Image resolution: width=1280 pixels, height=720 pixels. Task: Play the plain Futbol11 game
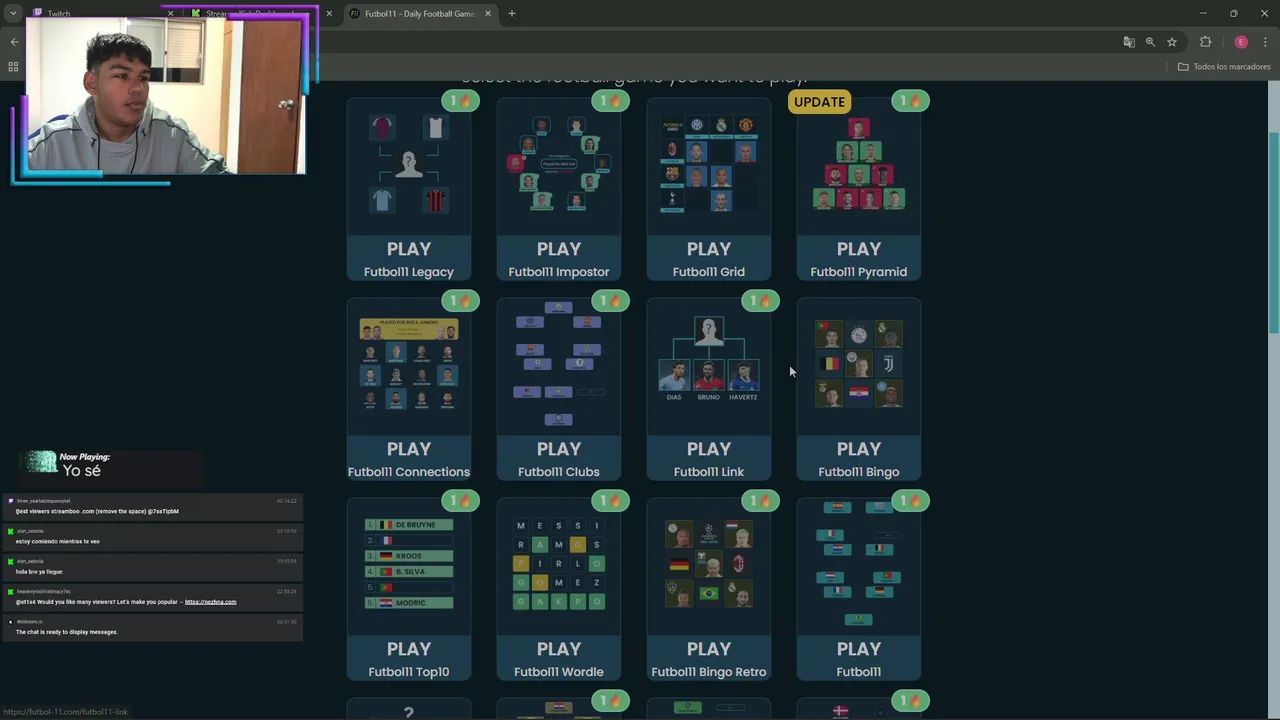click(859, 658)
